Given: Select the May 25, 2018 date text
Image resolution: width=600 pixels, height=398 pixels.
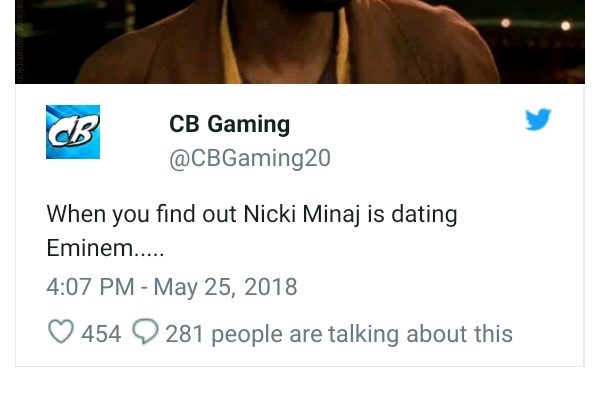Looking at the screenshot, I should coord(225,287).
